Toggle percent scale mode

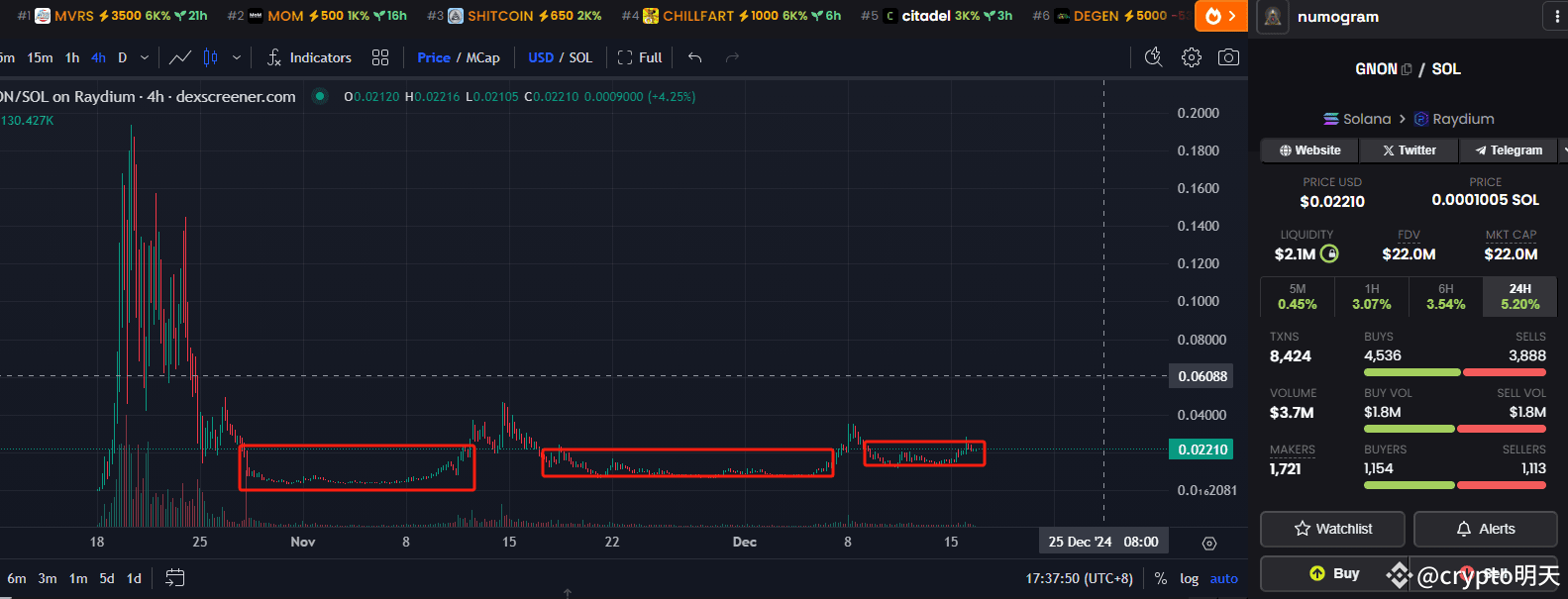pyautogui.click(x=1161, y=578)
